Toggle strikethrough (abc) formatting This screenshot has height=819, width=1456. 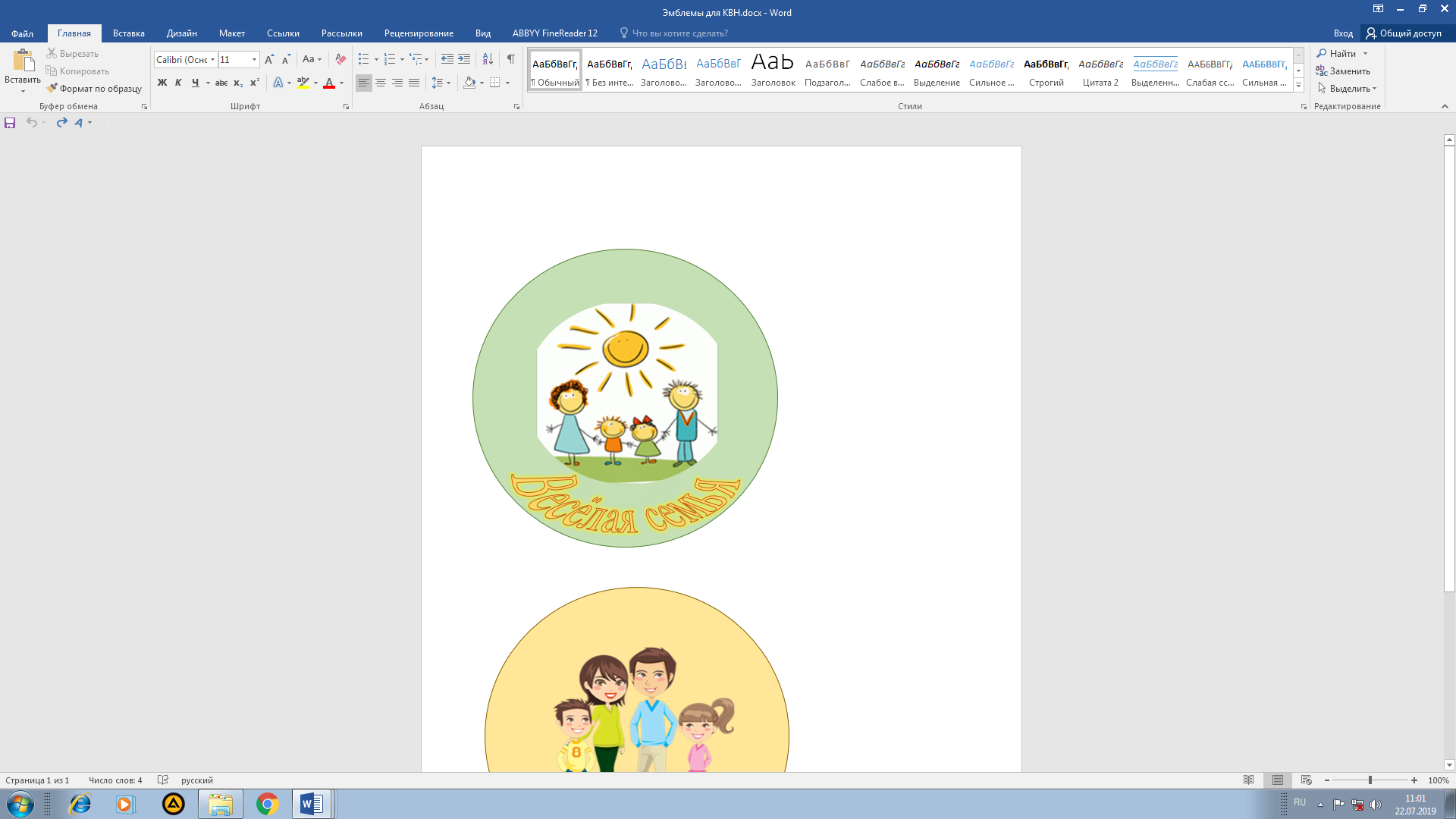221,83
